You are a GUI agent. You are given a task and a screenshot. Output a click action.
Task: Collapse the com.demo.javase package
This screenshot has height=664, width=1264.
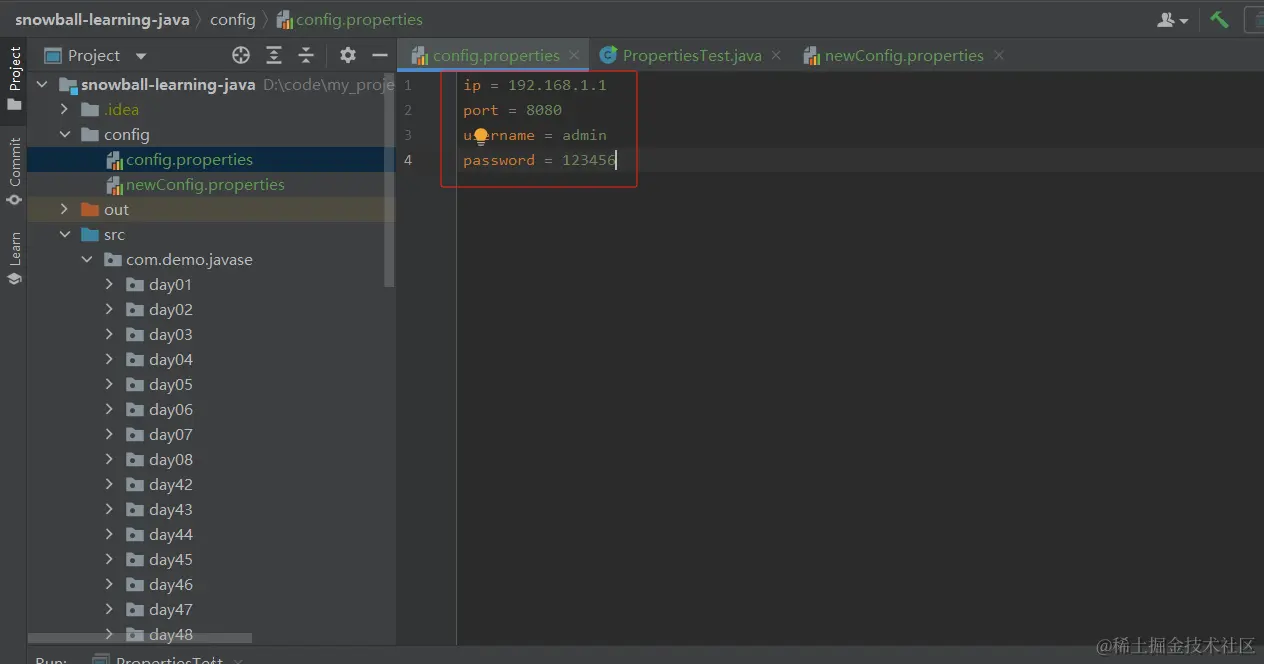point(86,260)
